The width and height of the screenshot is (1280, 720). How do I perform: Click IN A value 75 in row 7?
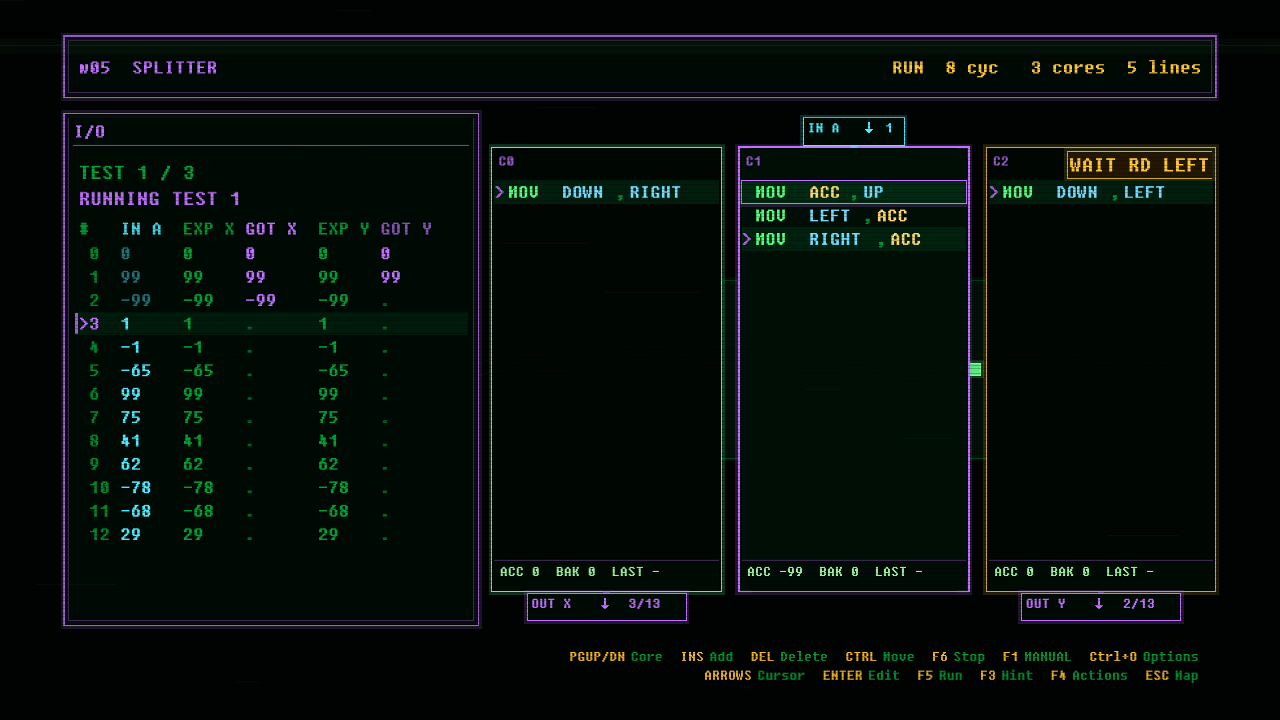click(131, 418)
